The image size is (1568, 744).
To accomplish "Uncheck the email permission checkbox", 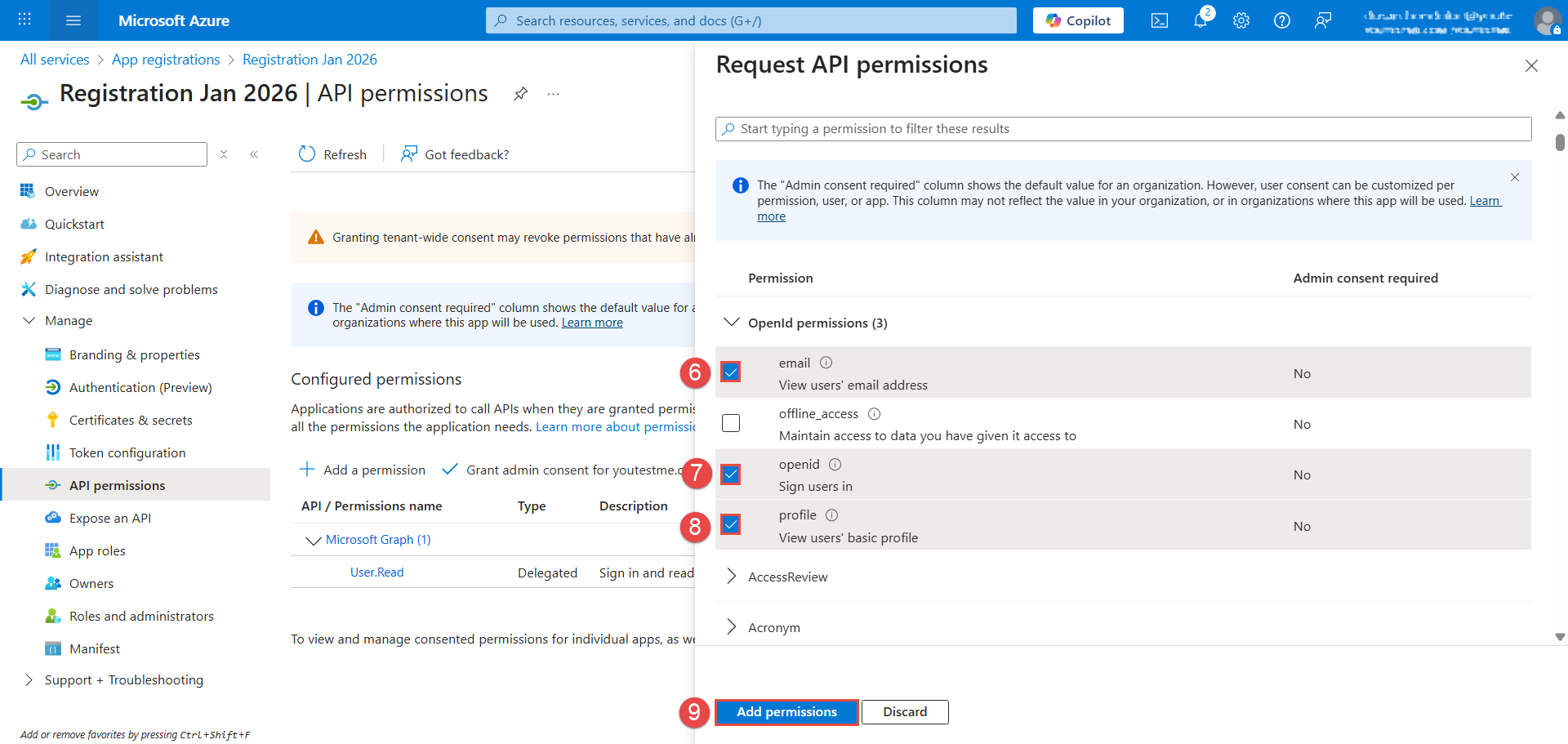I will click(x=731, y=372).
